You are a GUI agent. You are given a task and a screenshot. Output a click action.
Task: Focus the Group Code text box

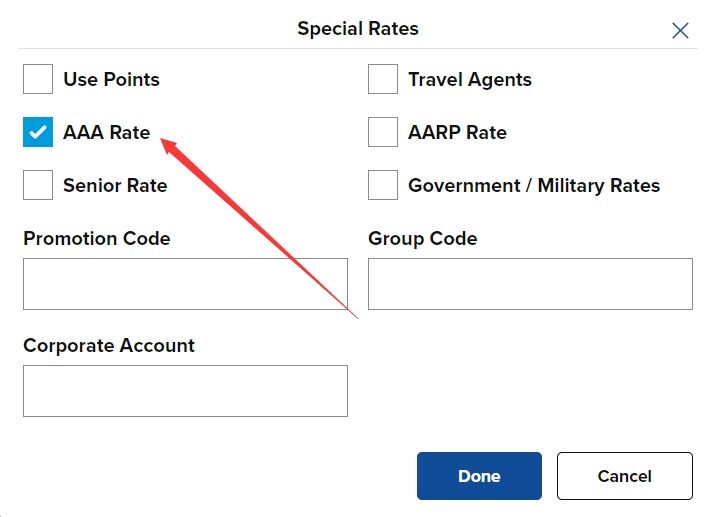[530, 284]
